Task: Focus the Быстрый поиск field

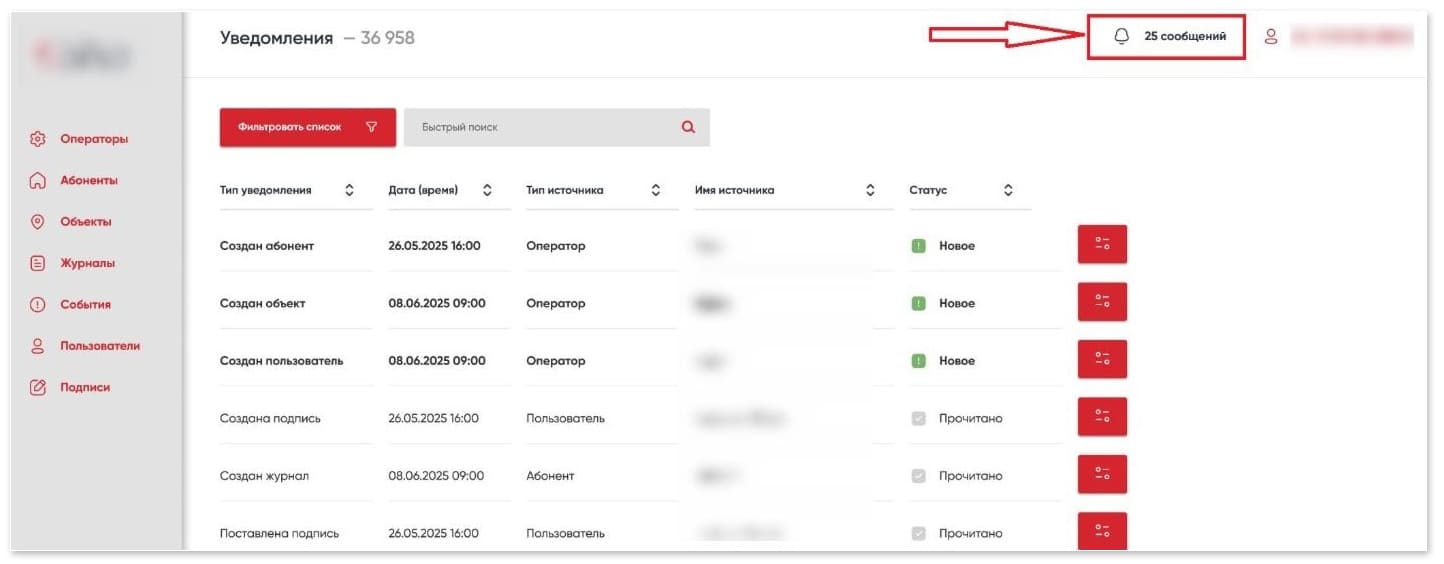Action: coord(557,127)
